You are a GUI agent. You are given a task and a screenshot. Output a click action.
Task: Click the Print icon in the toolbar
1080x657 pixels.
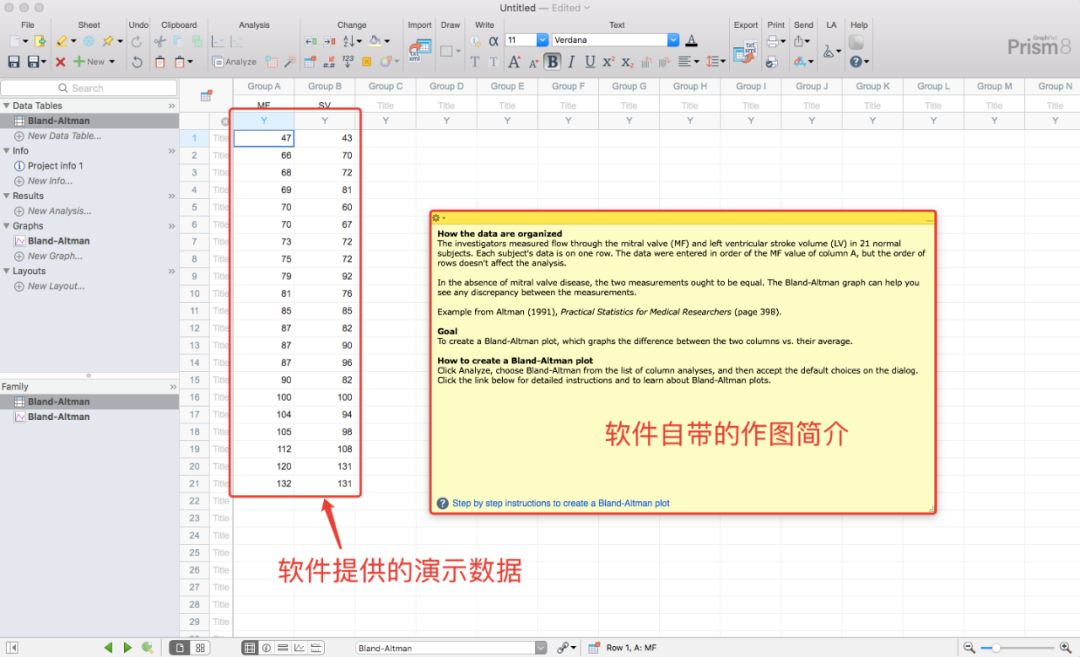pos(773,40)
